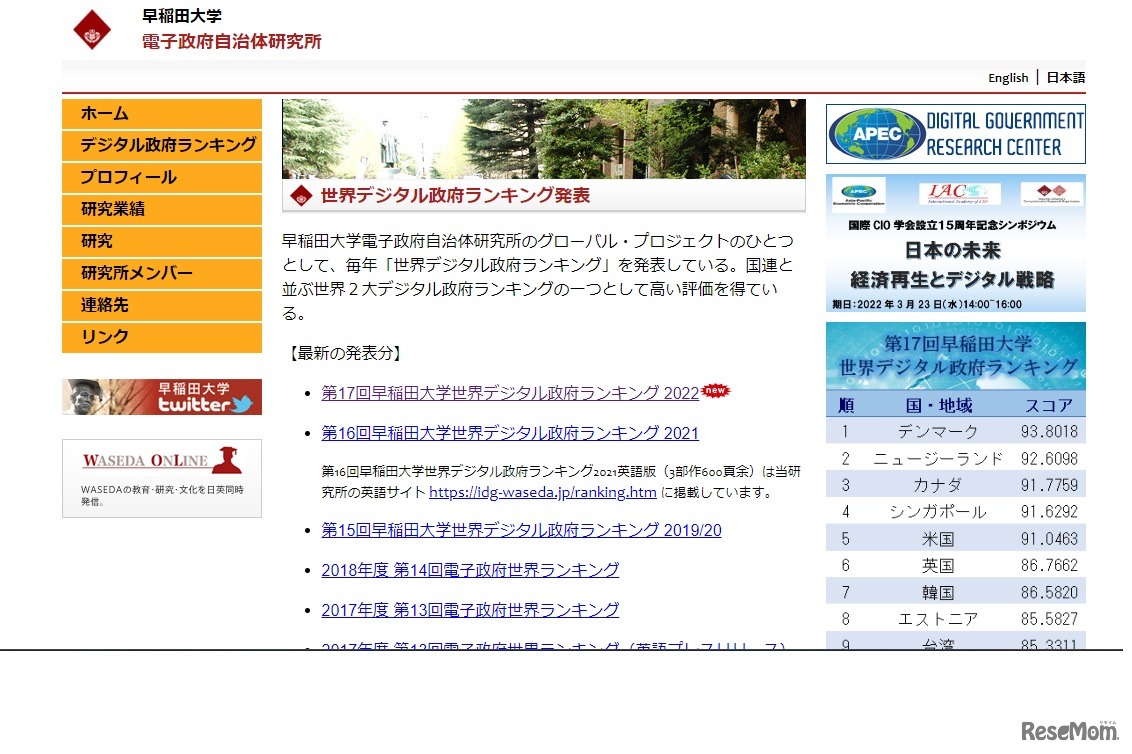Open デジタル政府ランキング in the sidebar

point(162,146)
